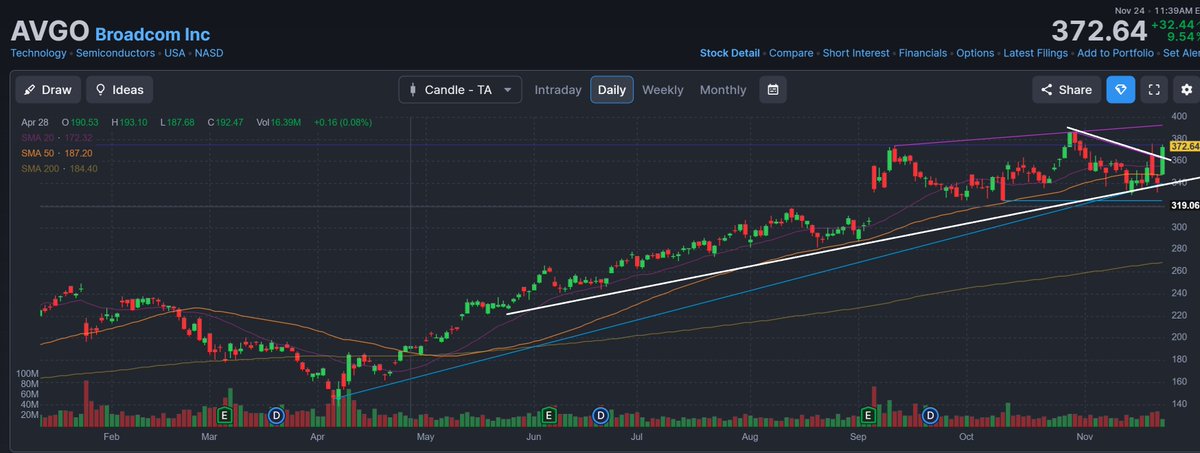1200x453 pixels.
Task: Toggle fullscreen chart mode icon
Action: (1154, 90)
